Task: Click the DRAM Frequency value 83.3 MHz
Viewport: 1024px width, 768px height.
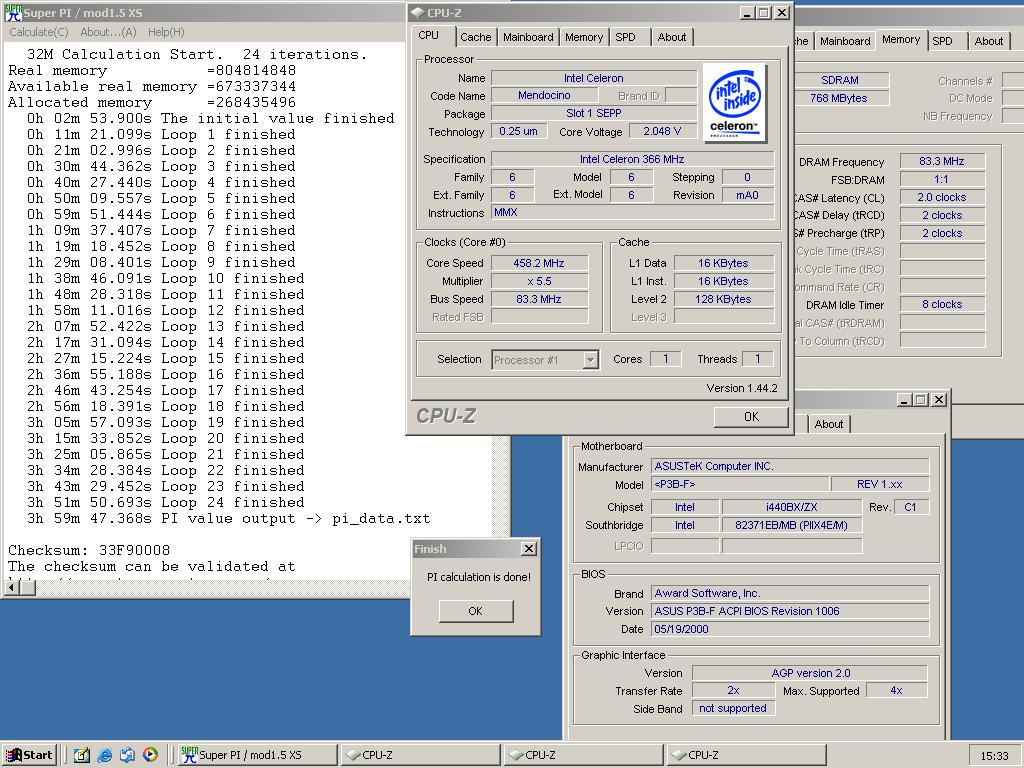Action: [942, 161]
